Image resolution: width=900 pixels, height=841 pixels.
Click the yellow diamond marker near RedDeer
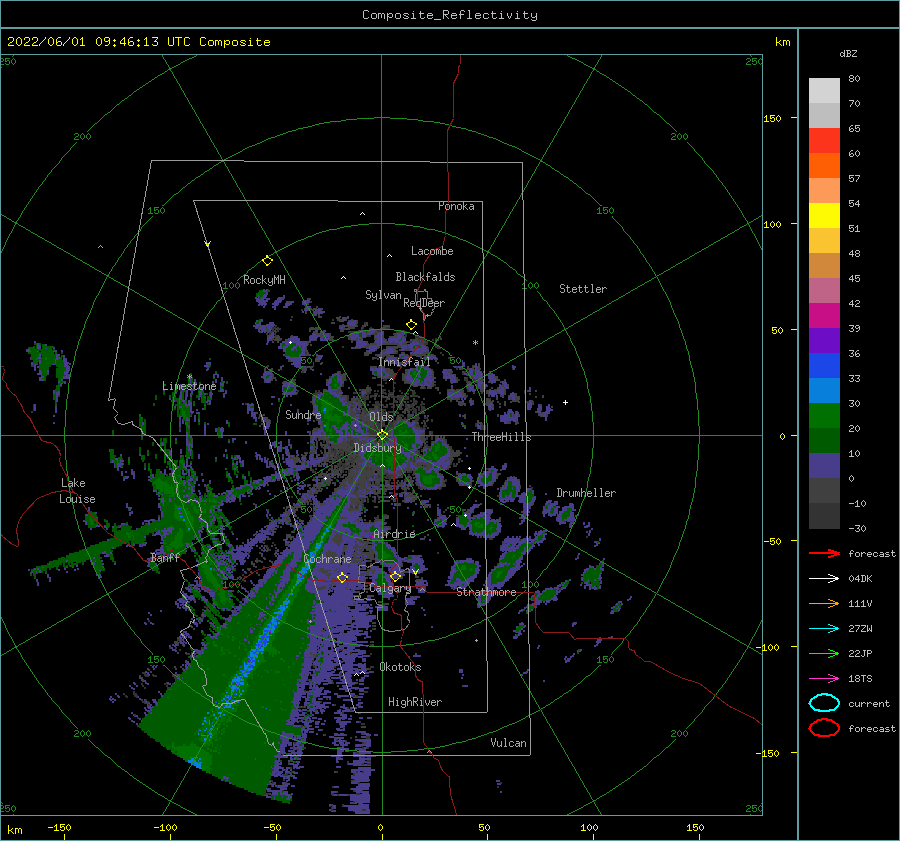412,325
